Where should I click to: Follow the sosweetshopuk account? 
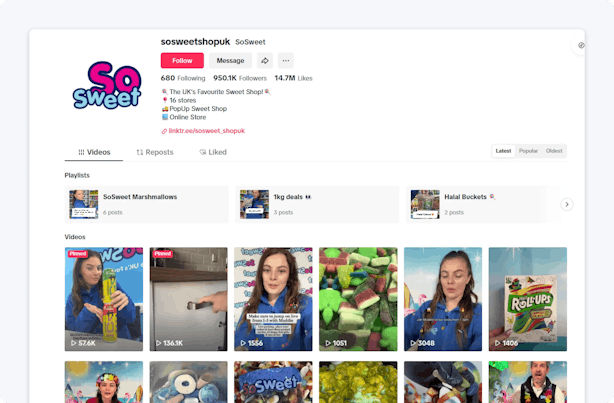pos(182,61)
